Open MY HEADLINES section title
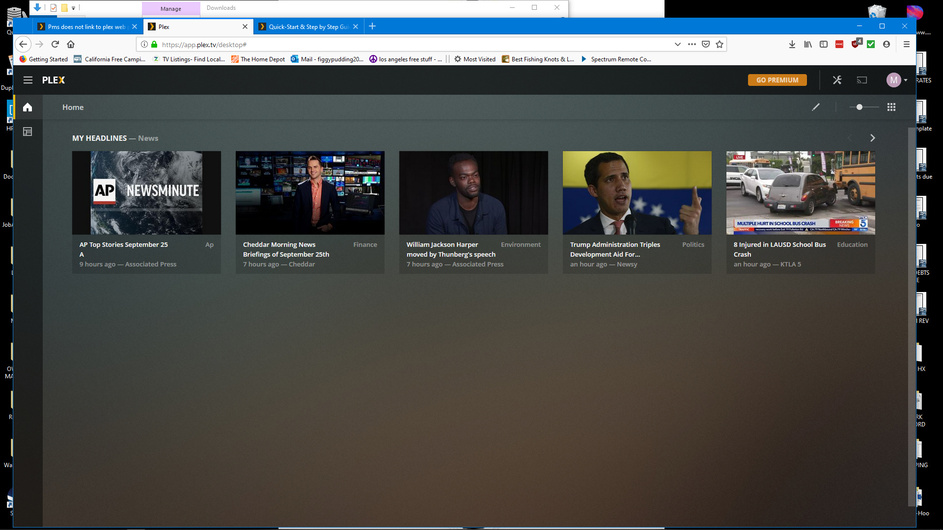 [99, 138]
